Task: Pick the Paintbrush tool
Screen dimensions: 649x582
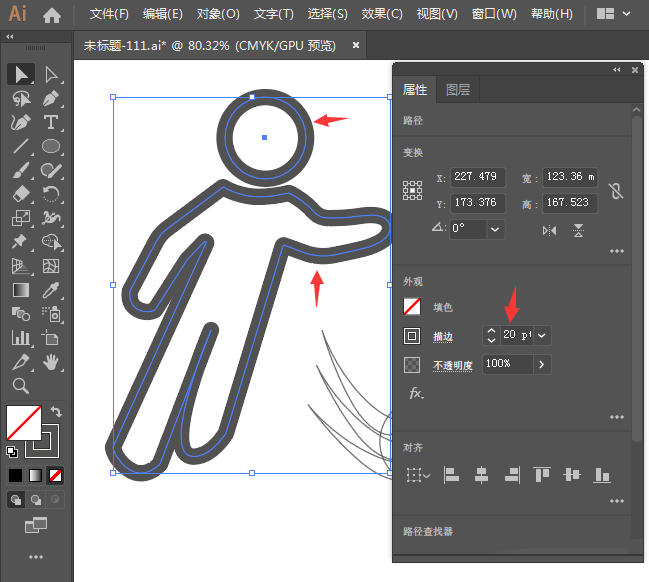Action: click(21, 170)
